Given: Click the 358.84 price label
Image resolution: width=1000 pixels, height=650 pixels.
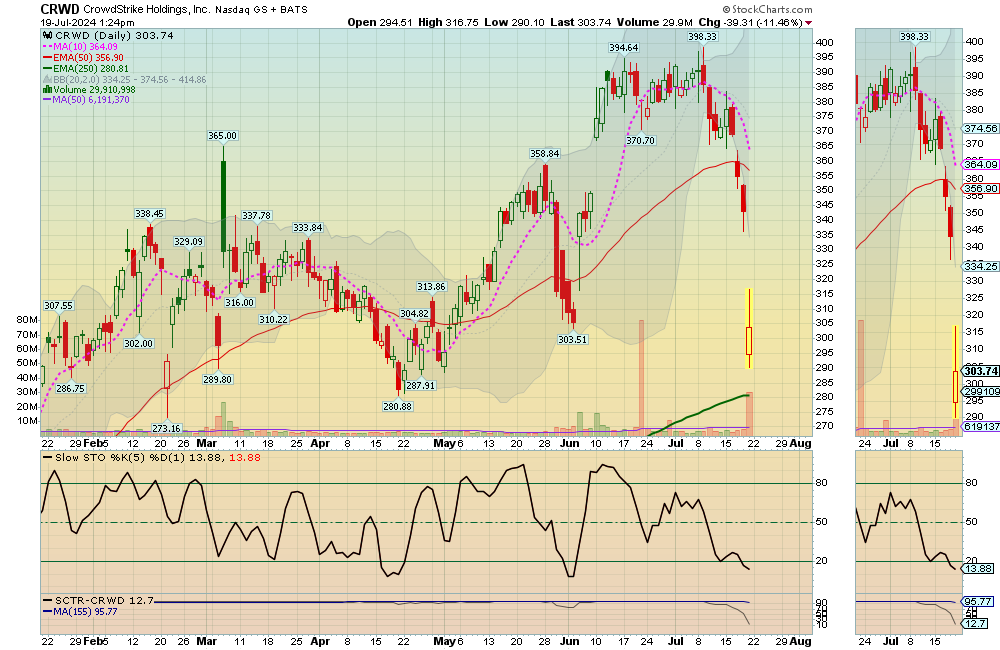Looking at the screenshot, I should click(544, 153).
